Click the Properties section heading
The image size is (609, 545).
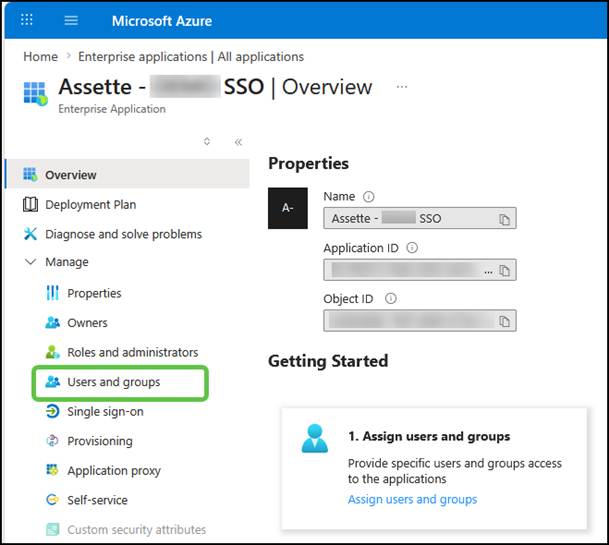click(308, 164)
